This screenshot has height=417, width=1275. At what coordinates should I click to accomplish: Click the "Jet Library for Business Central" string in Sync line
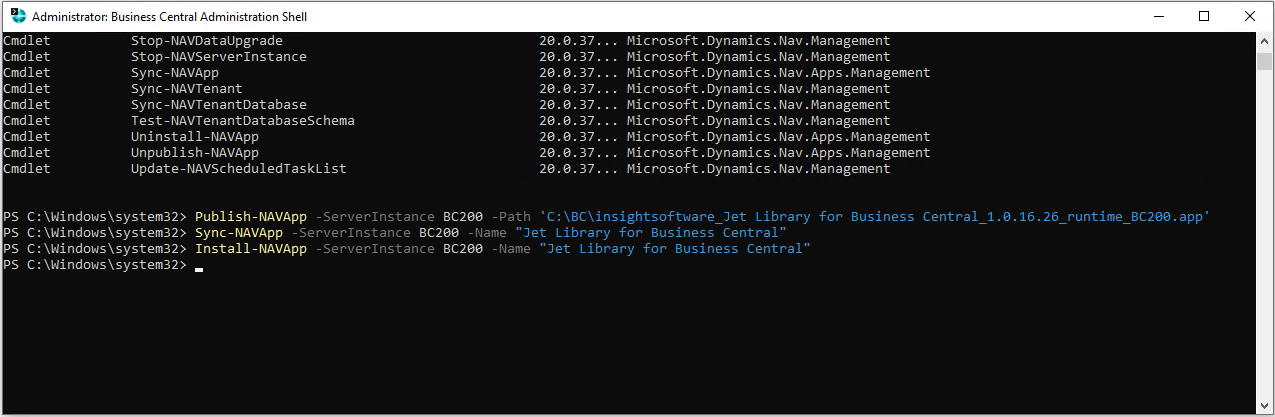(x=651, y=233)
